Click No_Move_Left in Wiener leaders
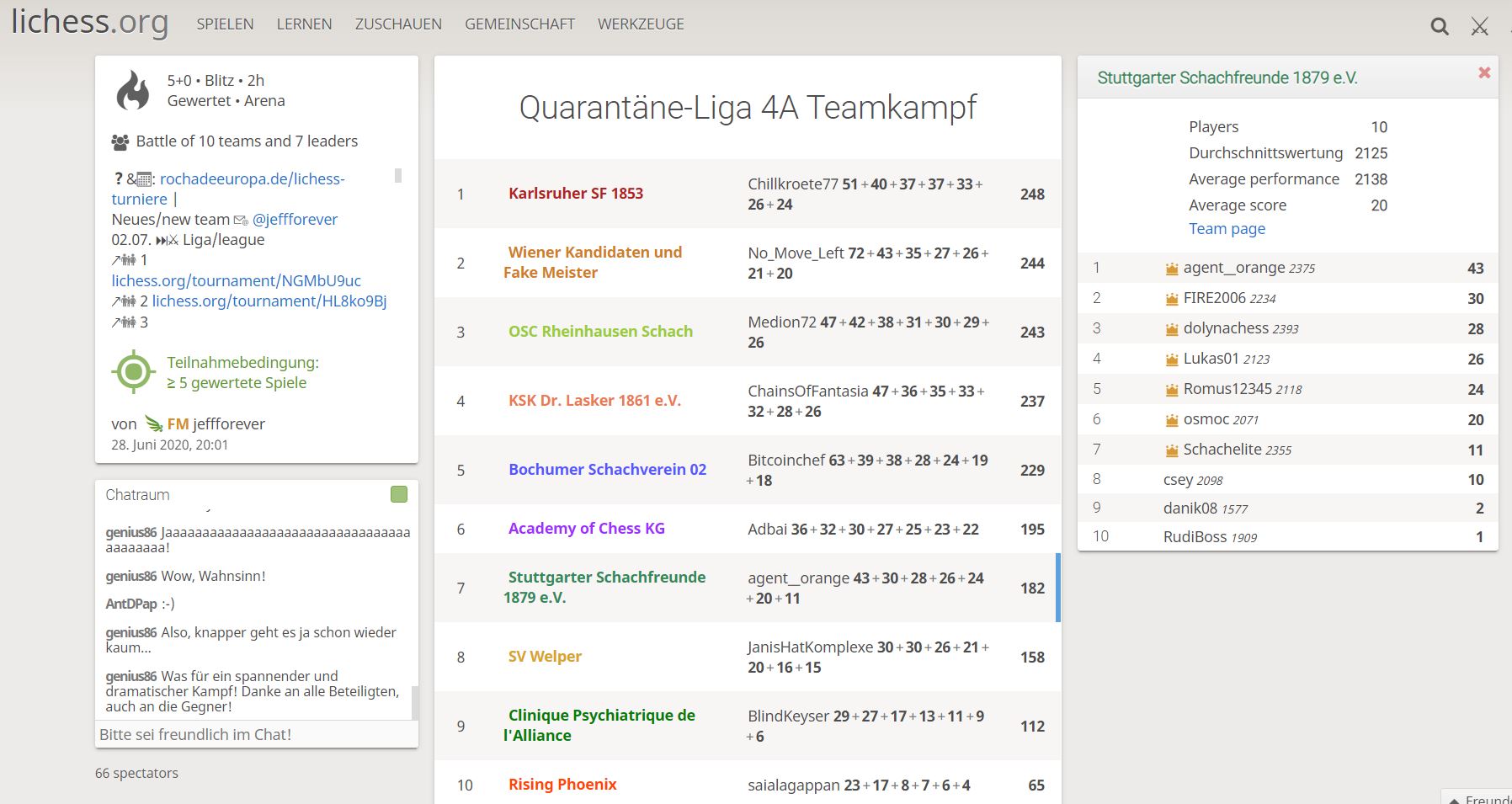 [x=796, y=253]
